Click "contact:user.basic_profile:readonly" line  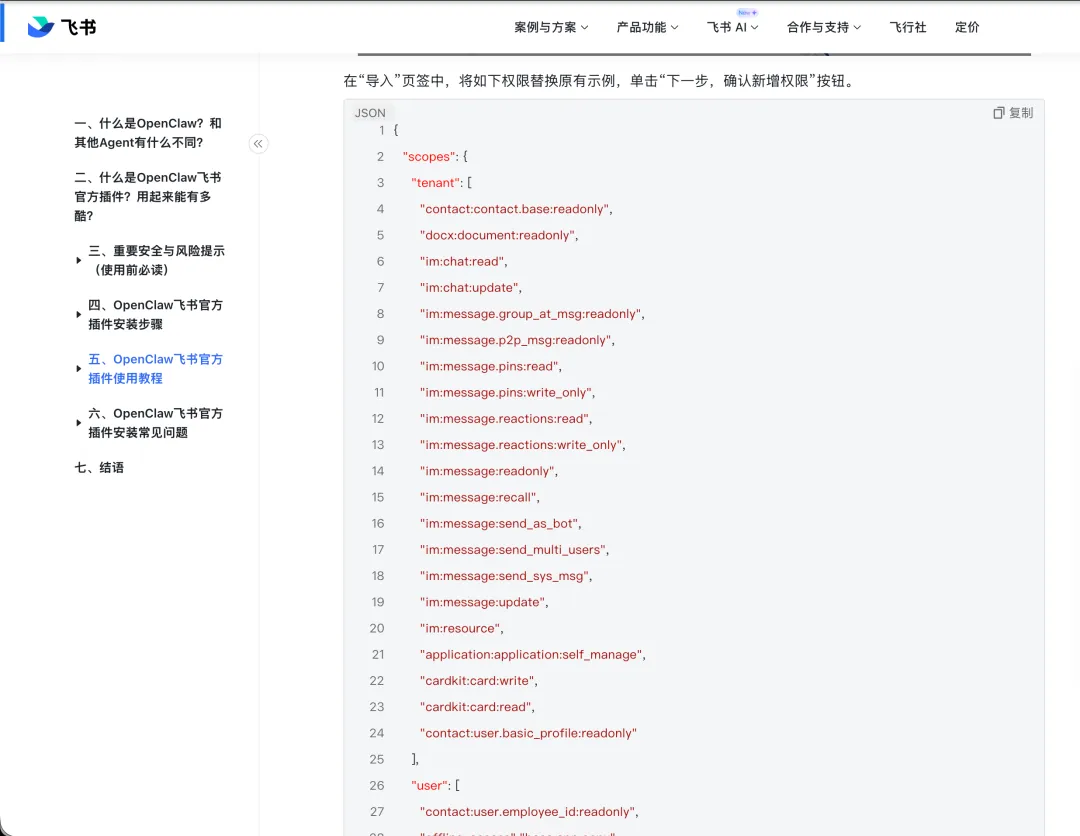(x=528, y=733)
